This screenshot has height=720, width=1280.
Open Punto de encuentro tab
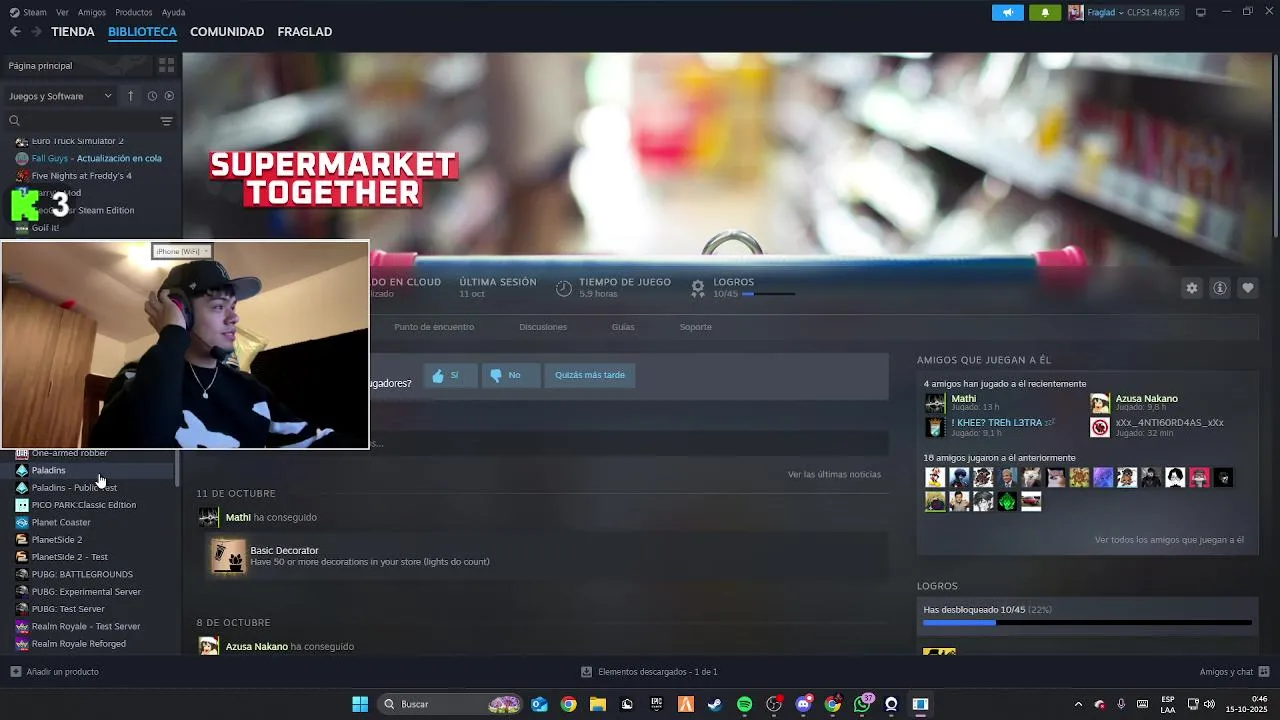(x=434, y=327)
